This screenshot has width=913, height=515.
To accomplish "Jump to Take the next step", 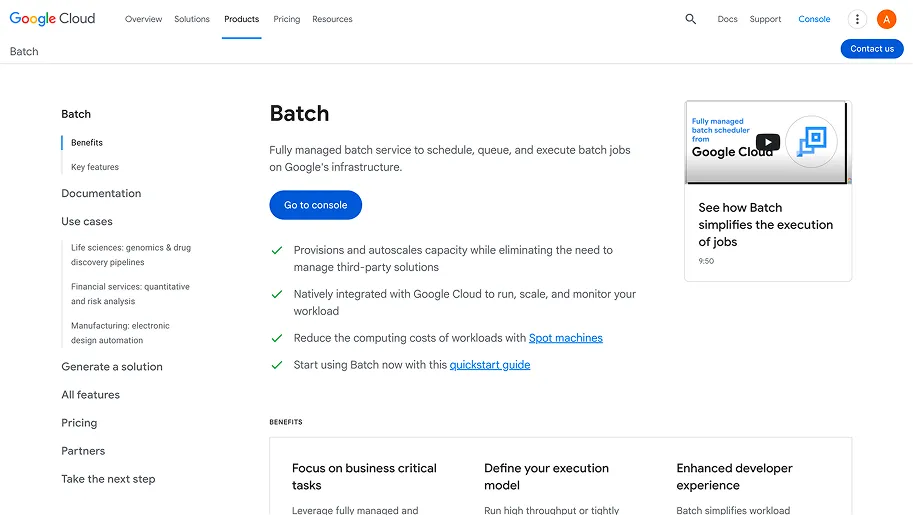I will pyautogui.click(x=108, y=479).
